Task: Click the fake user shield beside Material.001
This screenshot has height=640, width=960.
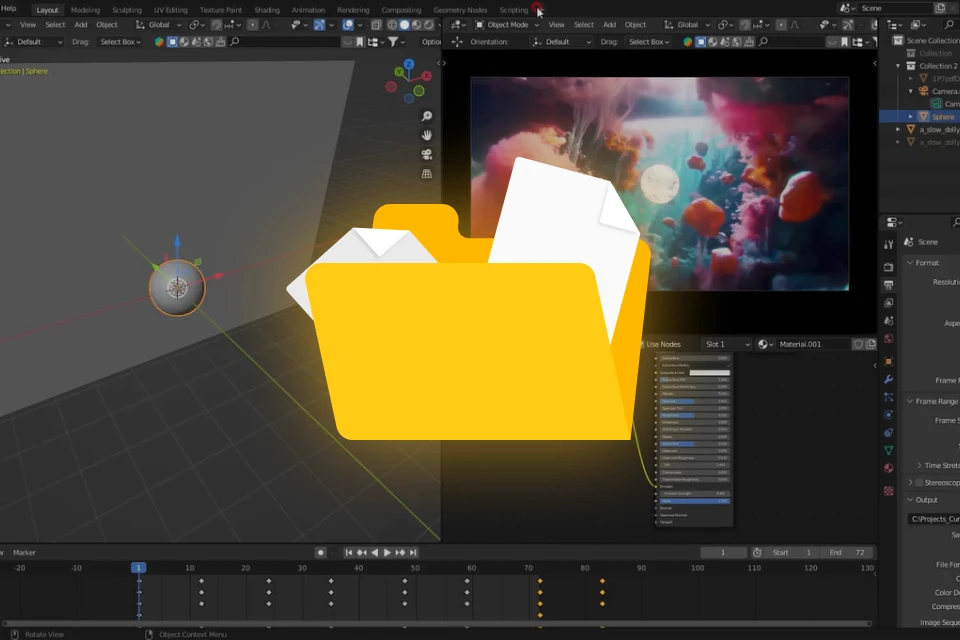Action: [x=858, y=344]
